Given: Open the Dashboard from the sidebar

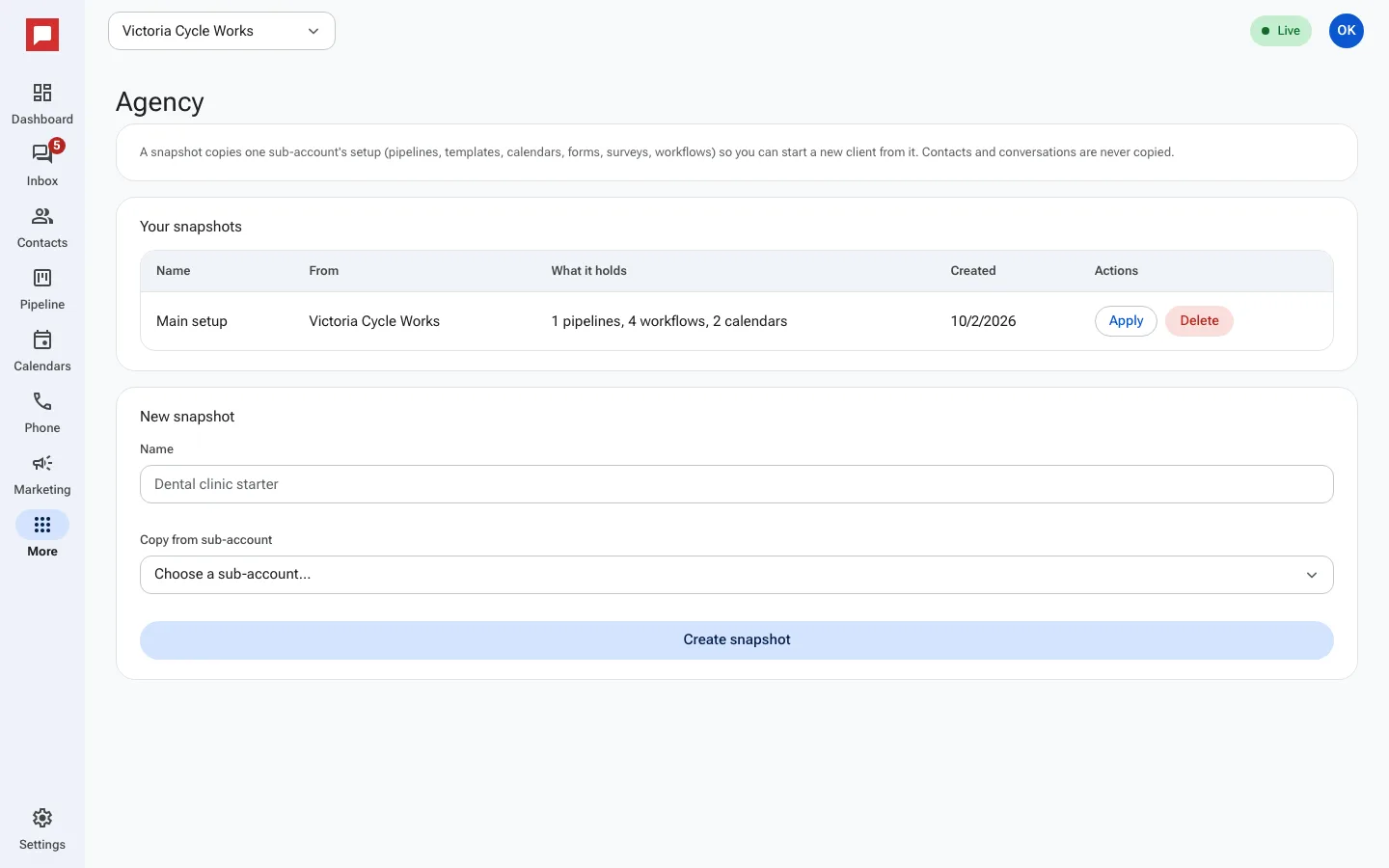Looking at the screenshot, I should coord(42,104).
